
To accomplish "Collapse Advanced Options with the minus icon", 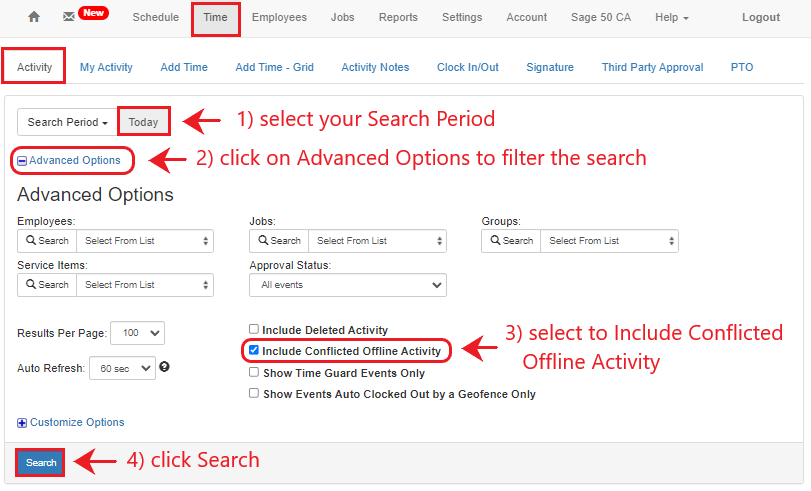I will [x=22, y=161].
